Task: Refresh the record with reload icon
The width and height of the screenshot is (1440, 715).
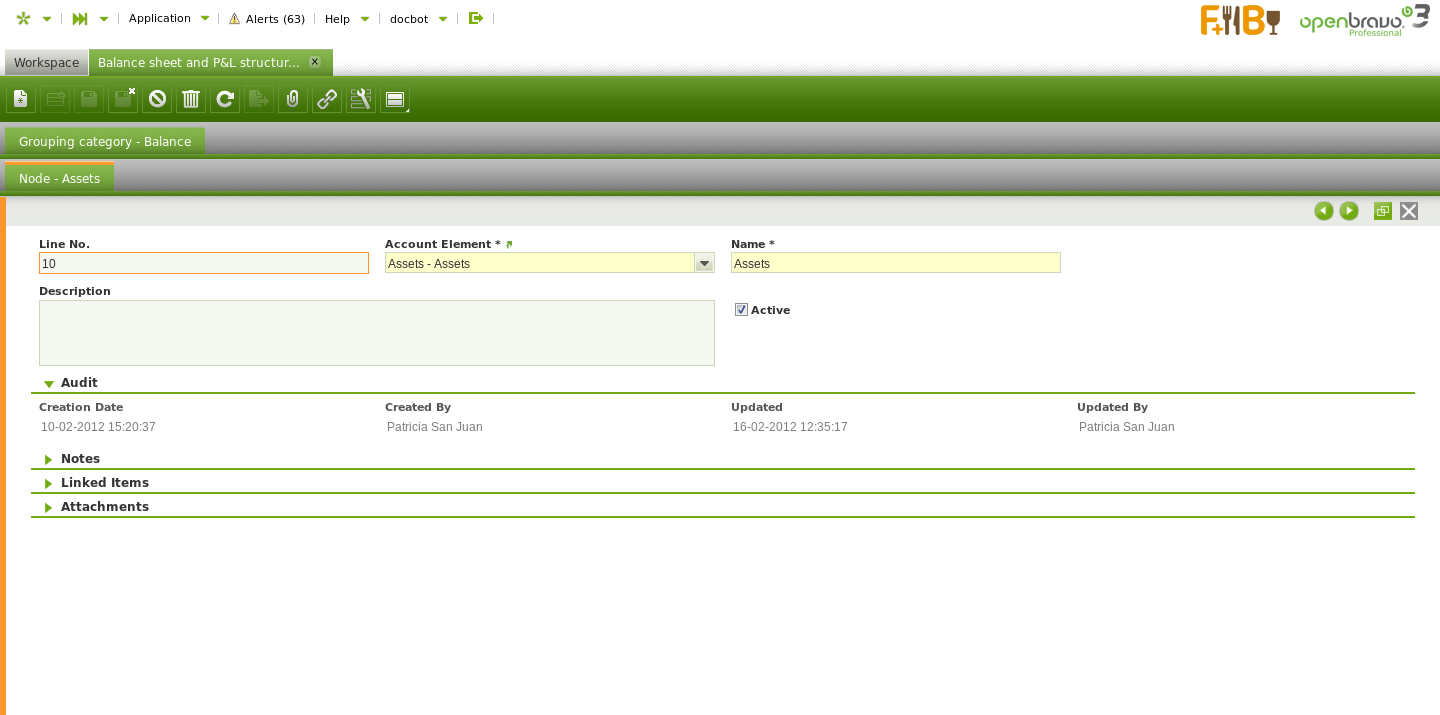Action: click(x=225, y=99)
